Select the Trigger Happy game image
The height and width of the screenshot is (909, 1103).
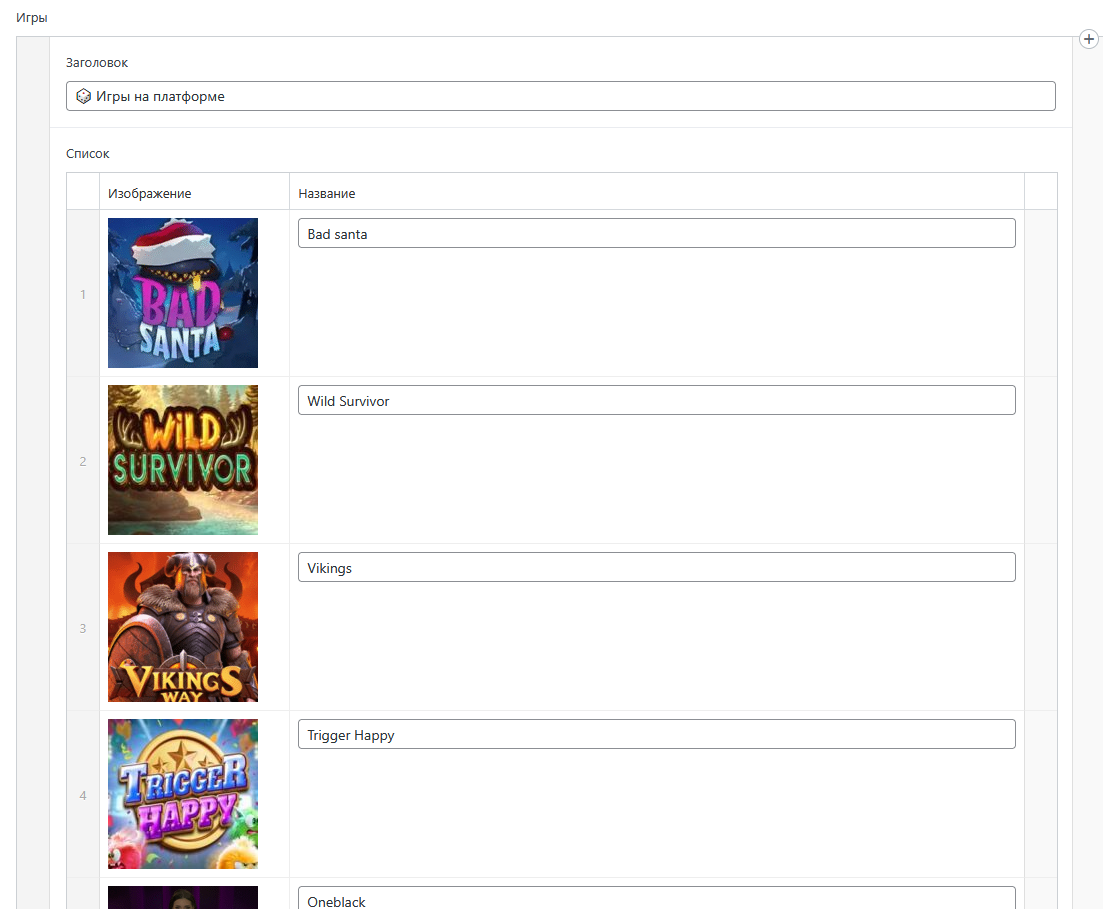pos(183,794)
